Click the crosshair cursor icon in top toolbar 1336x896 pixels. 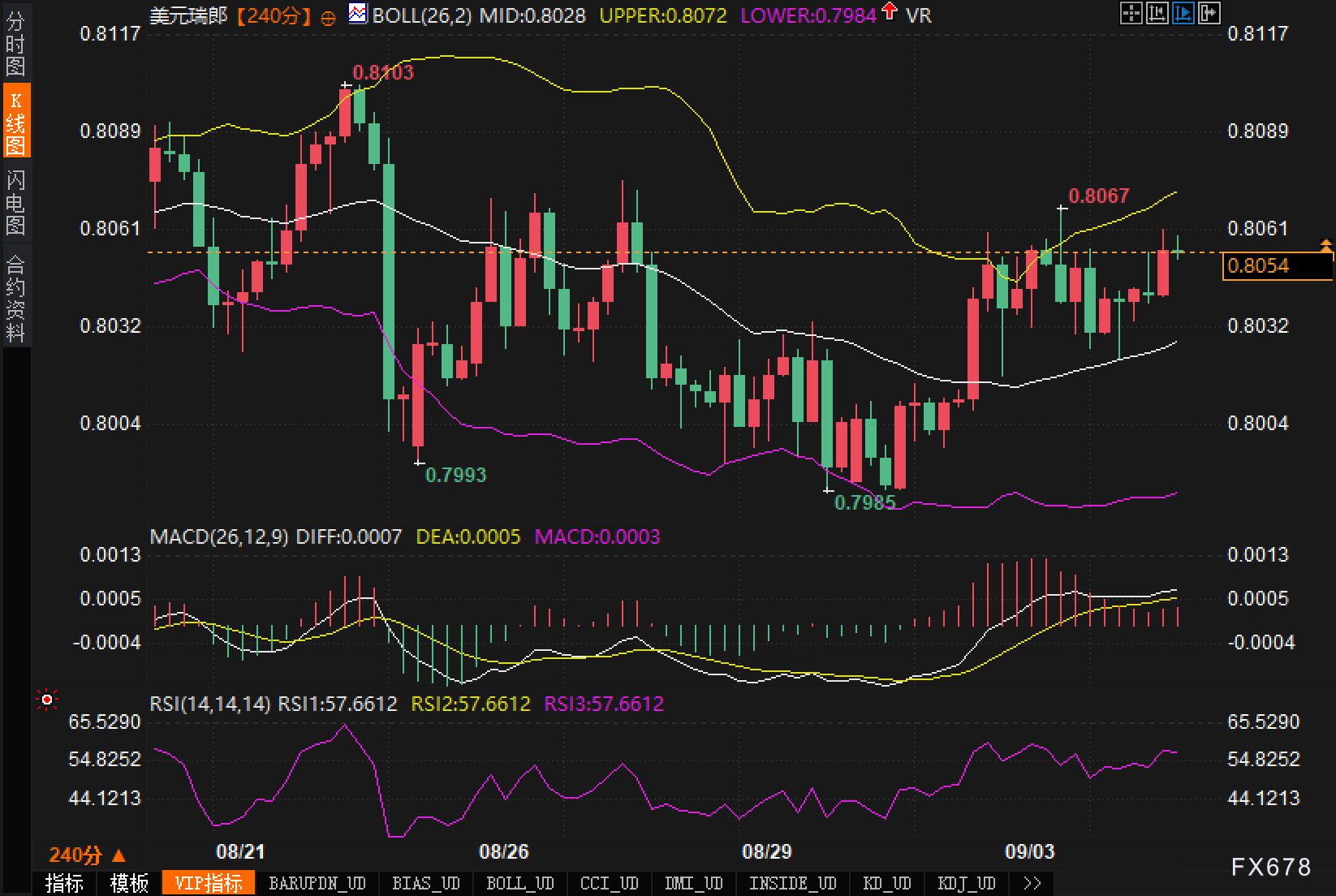(1131, 13)
